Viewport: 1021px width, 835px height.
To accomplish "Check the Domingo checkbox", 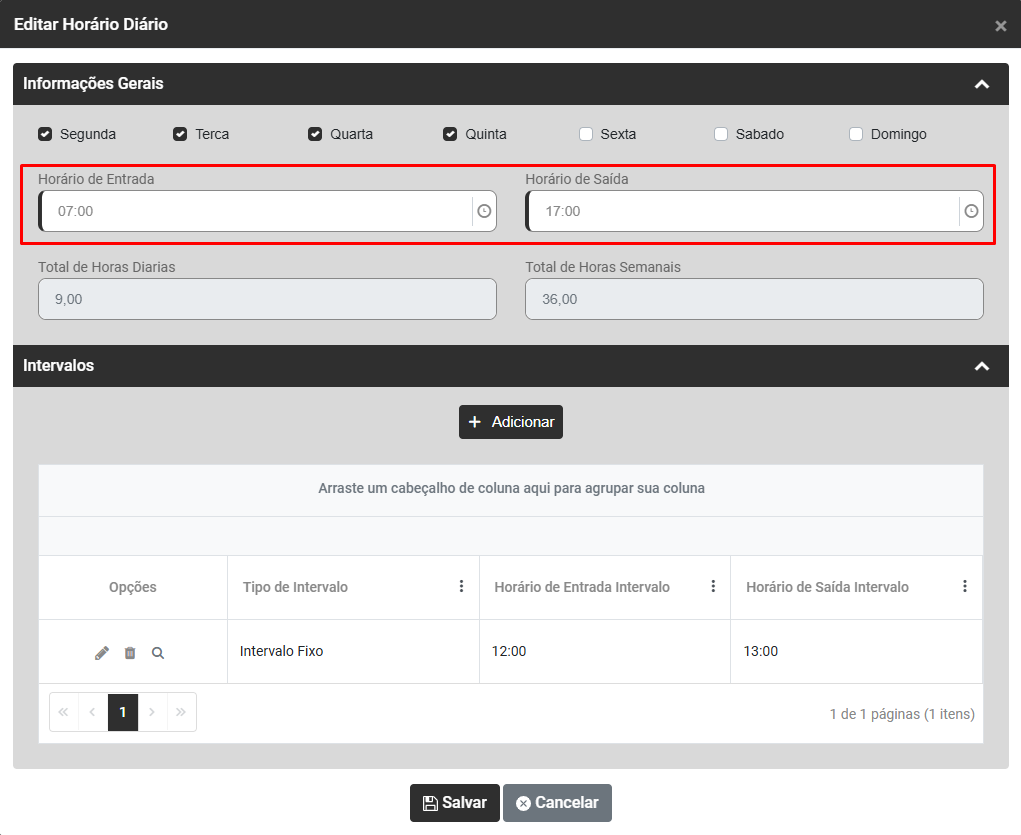I will (x=856, y=134).
